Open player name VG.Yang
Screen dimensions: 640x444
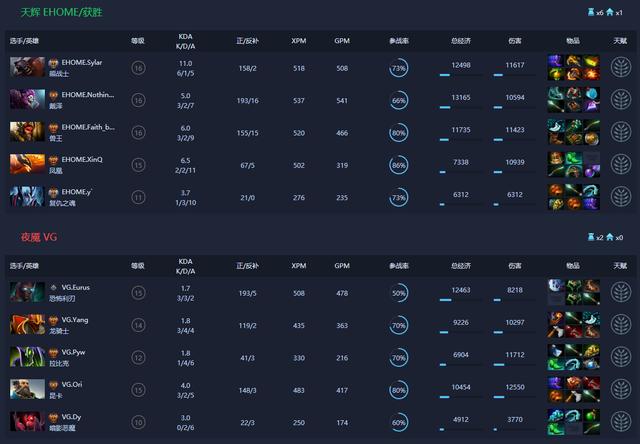click(x=75, y=320)
